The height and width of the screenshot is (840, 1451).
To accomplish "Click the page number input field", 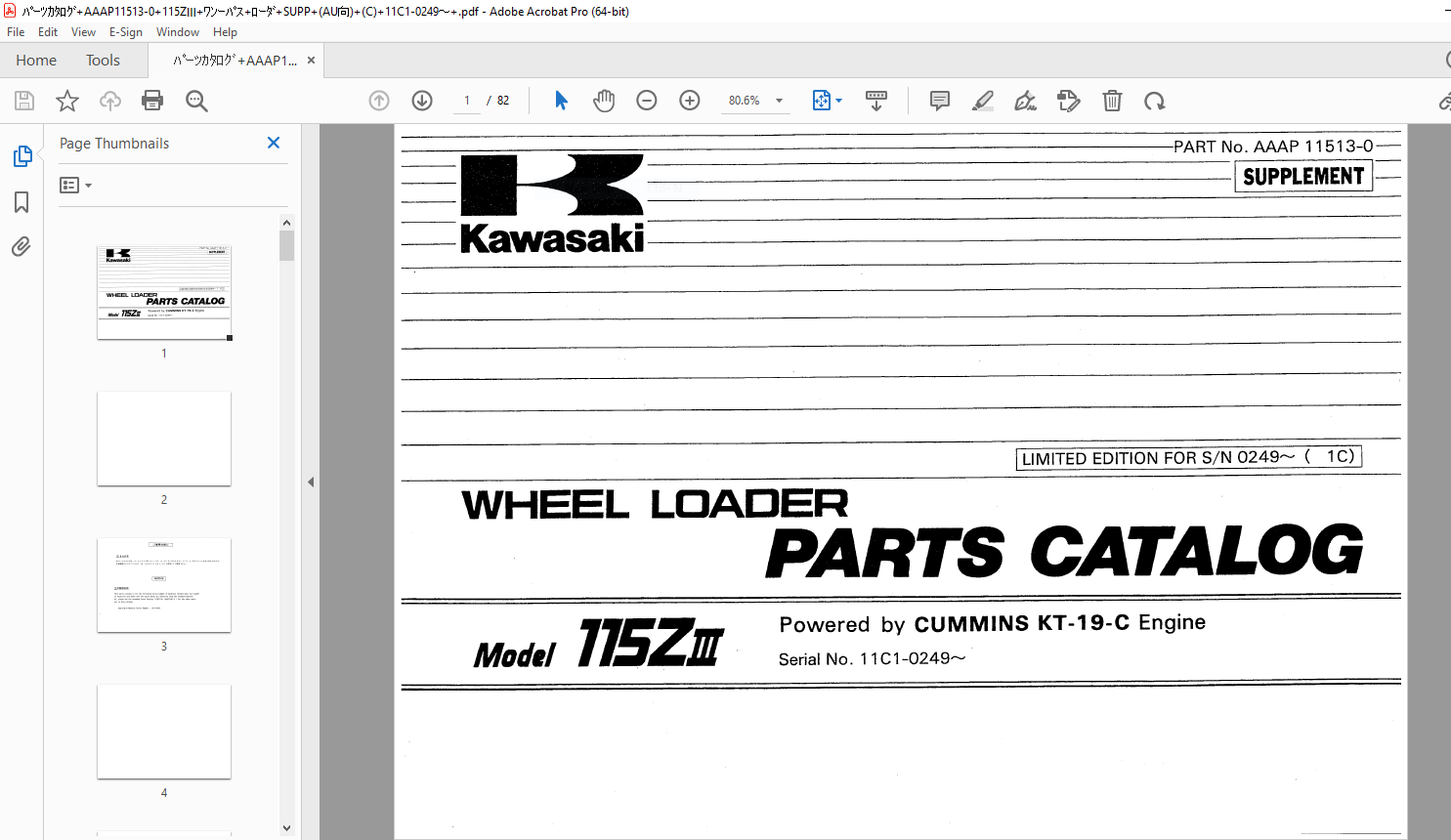I will point(467,101).
